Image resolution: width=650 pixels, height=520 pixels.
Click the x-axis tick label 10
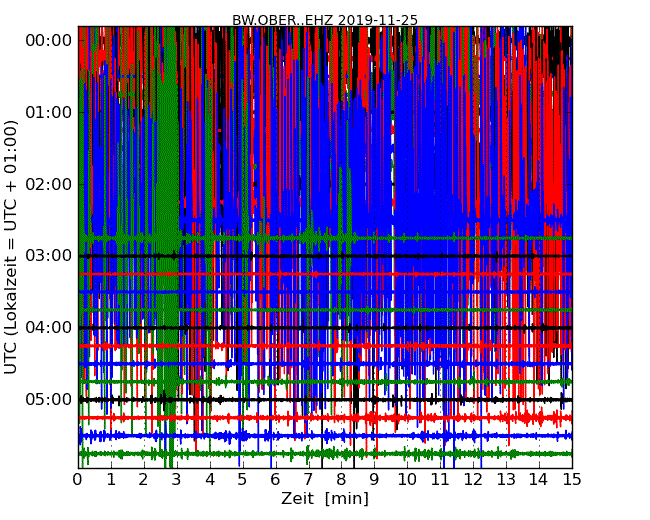tap(407, 480)
